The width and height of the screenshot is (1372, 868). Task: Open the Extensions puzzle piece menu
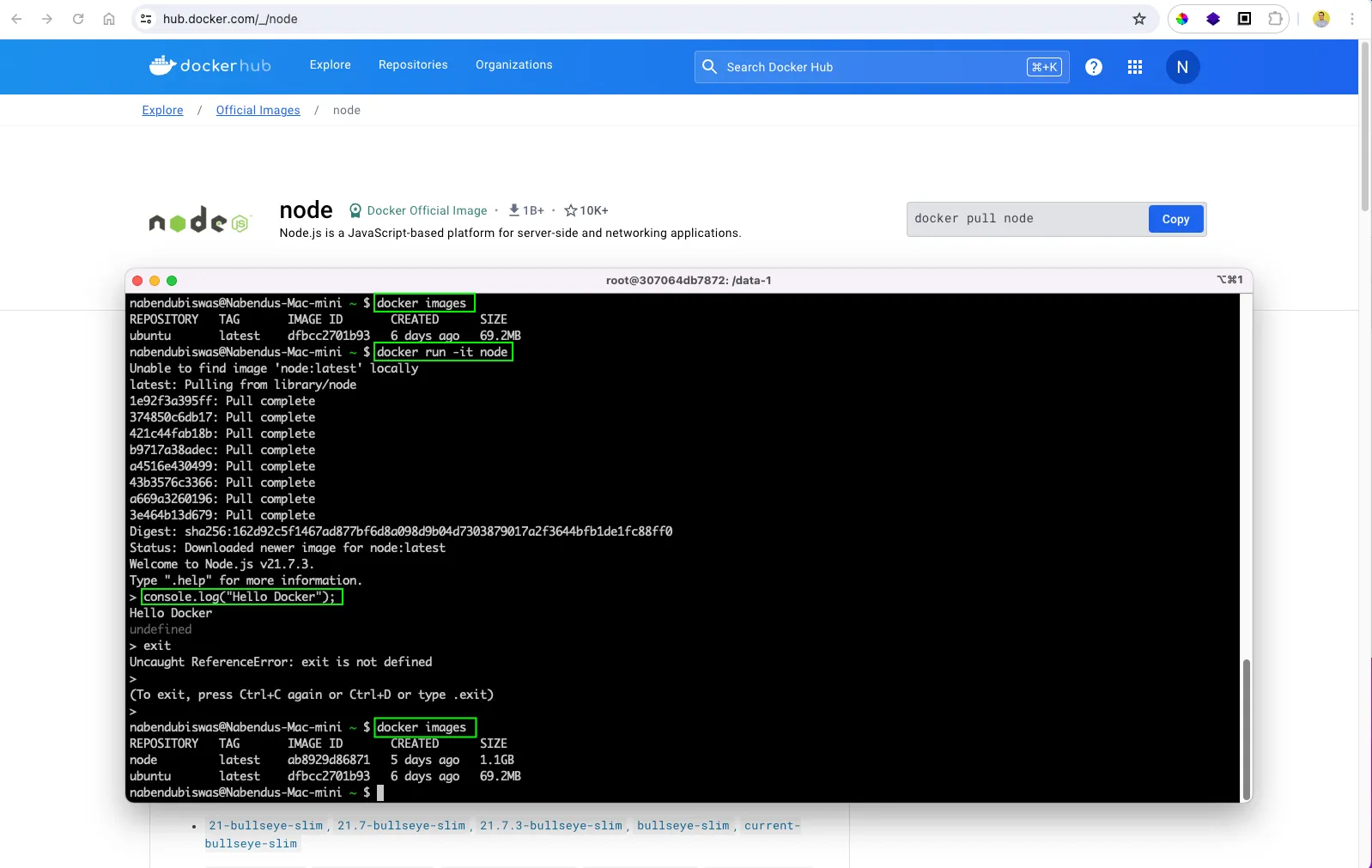pos(1275,19)
